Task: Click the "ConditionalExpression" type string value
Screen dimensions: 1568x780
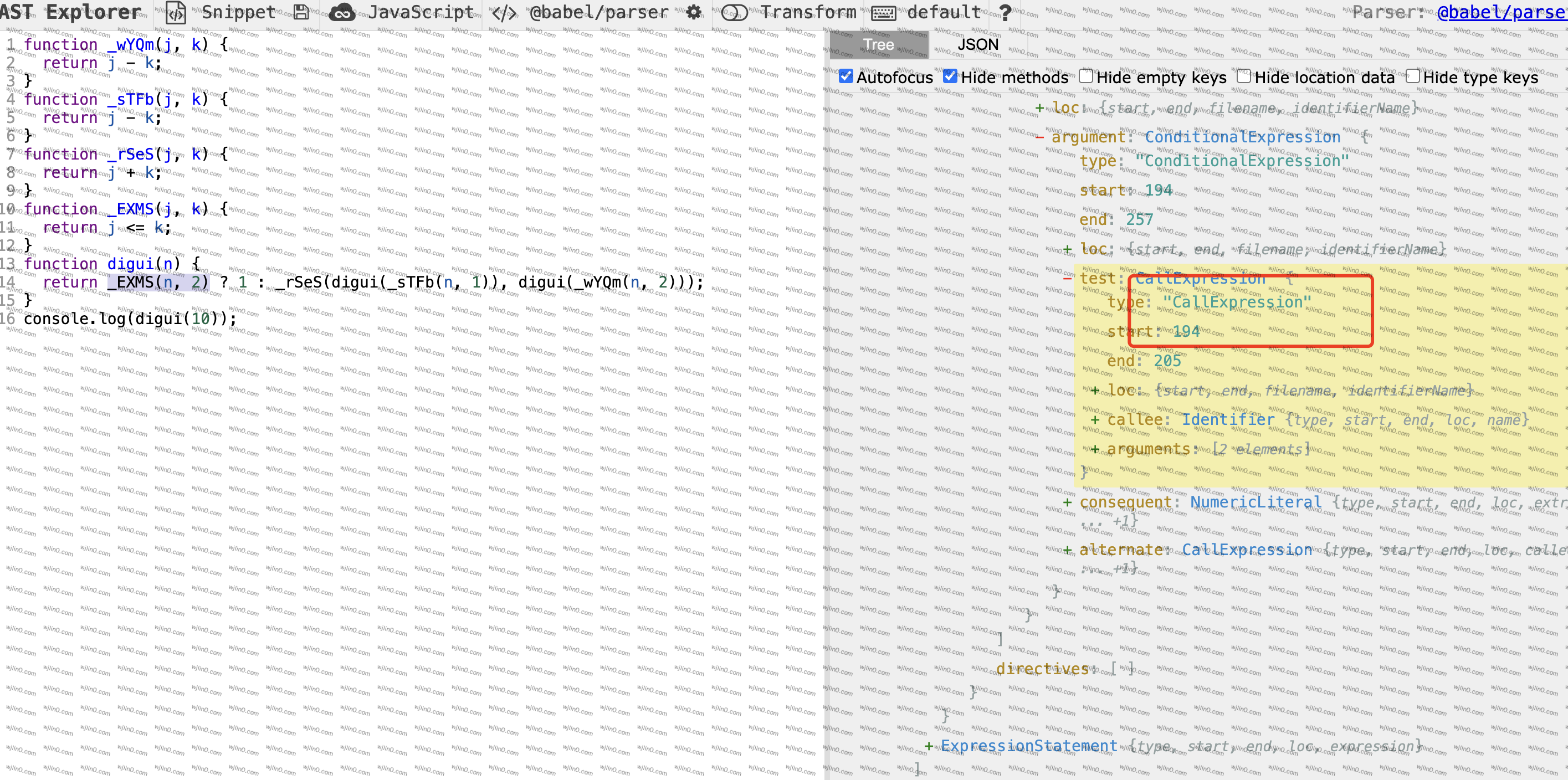Action: coord(1242,161)
